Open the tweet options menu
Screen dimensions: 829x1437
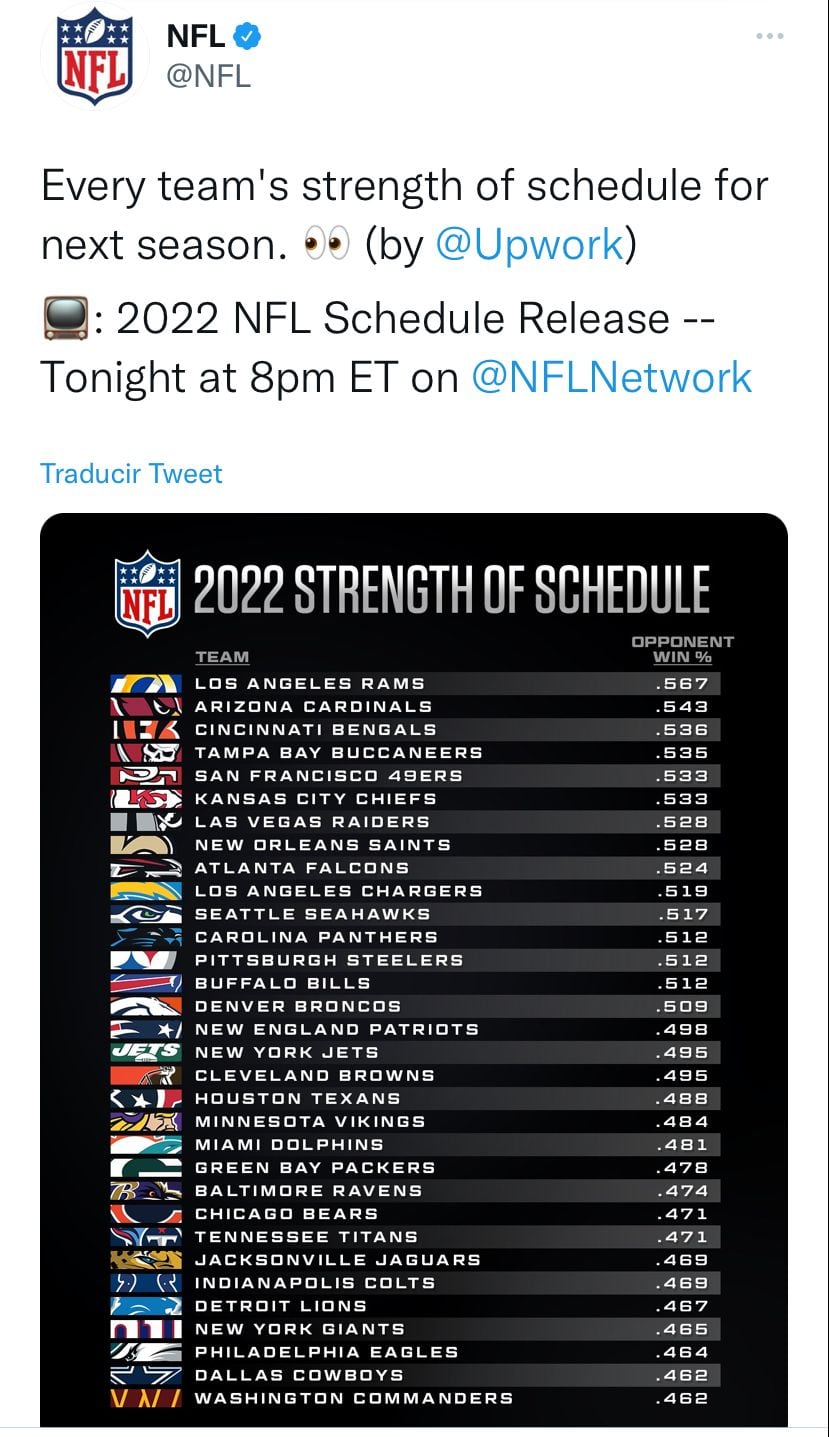click(769, 35)
